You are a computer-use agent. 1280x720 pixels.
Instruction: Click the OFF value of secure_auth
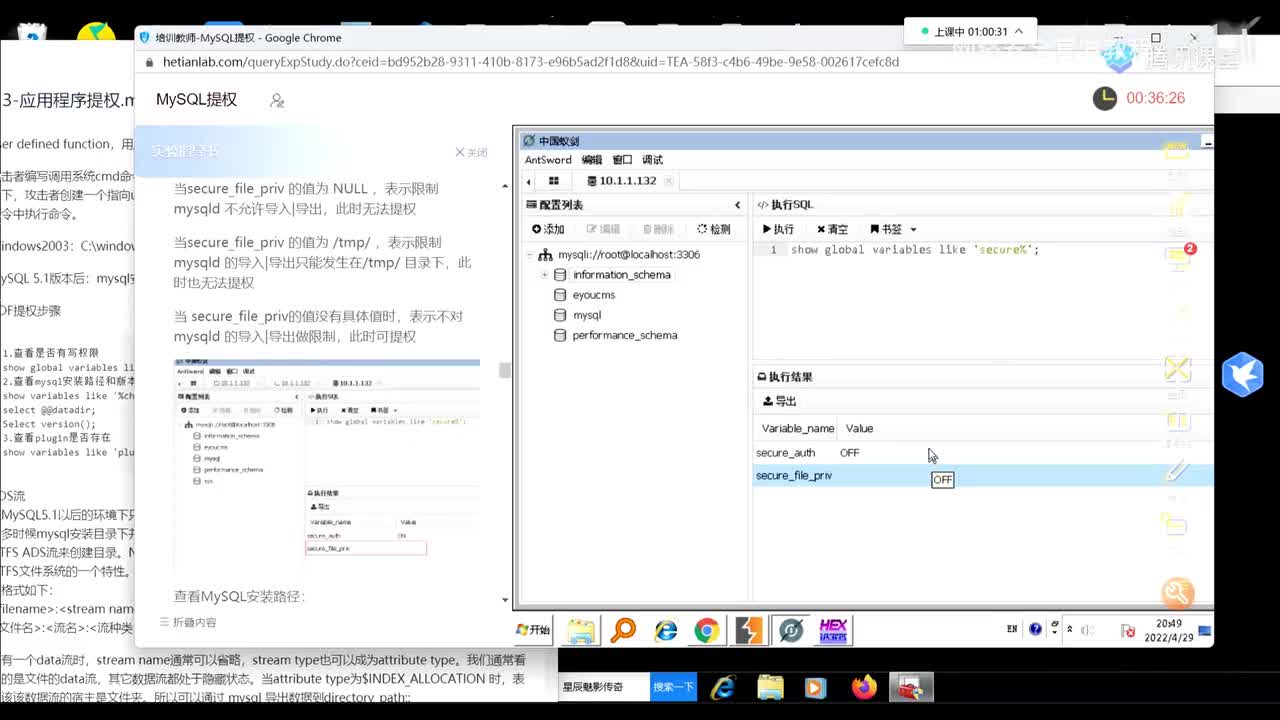point(849,453)
